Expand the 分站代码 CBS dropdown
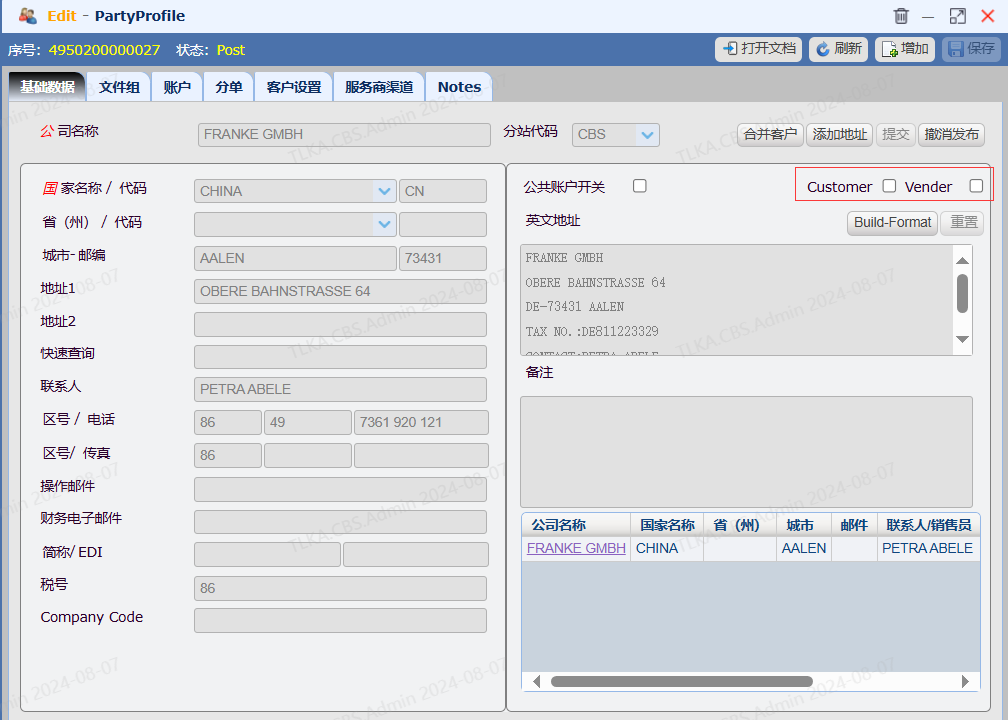 point(647,134)
